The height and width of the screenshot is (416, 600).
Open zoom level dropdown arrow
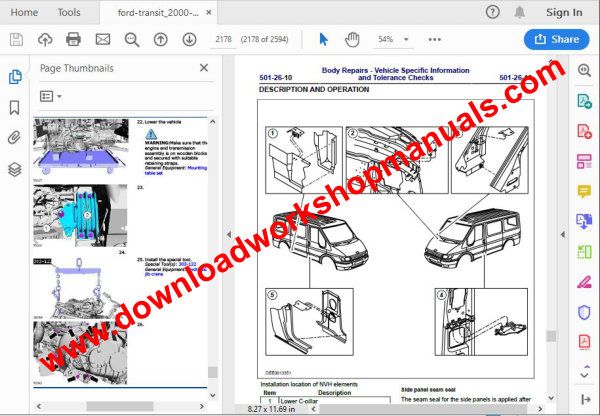406,39
